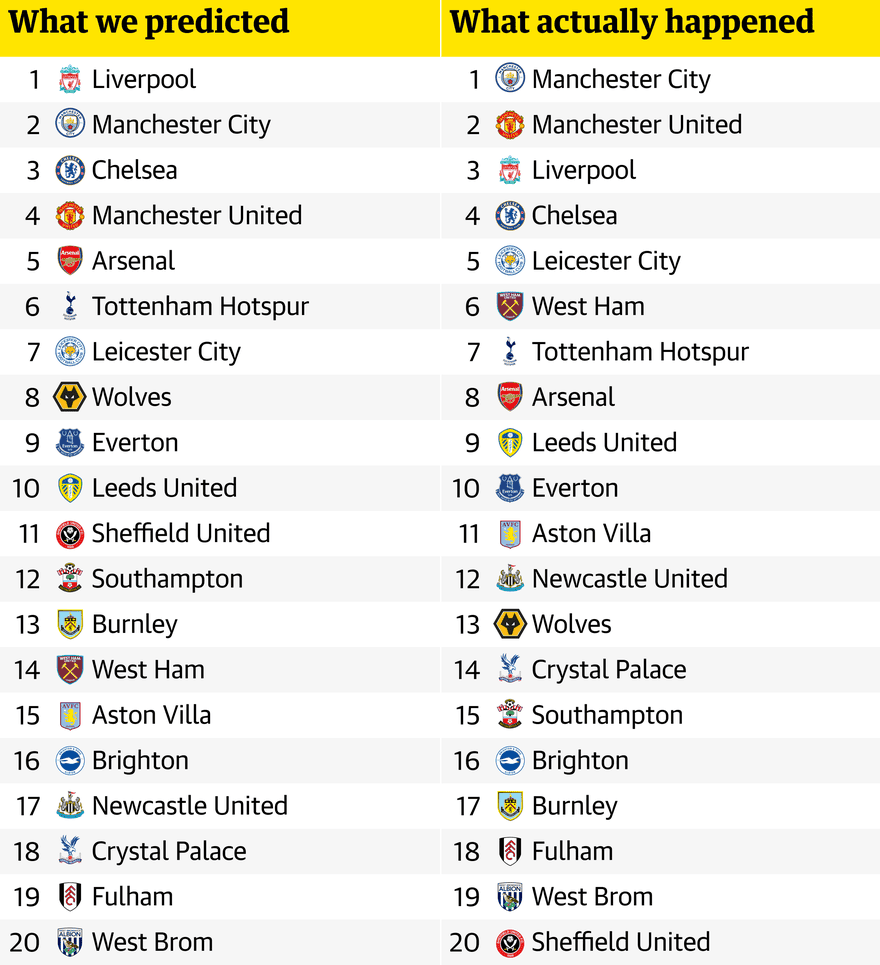Select the Sheffield United crest at actual position 20
This screenshot has height=965, width=880.
[510, 943]
